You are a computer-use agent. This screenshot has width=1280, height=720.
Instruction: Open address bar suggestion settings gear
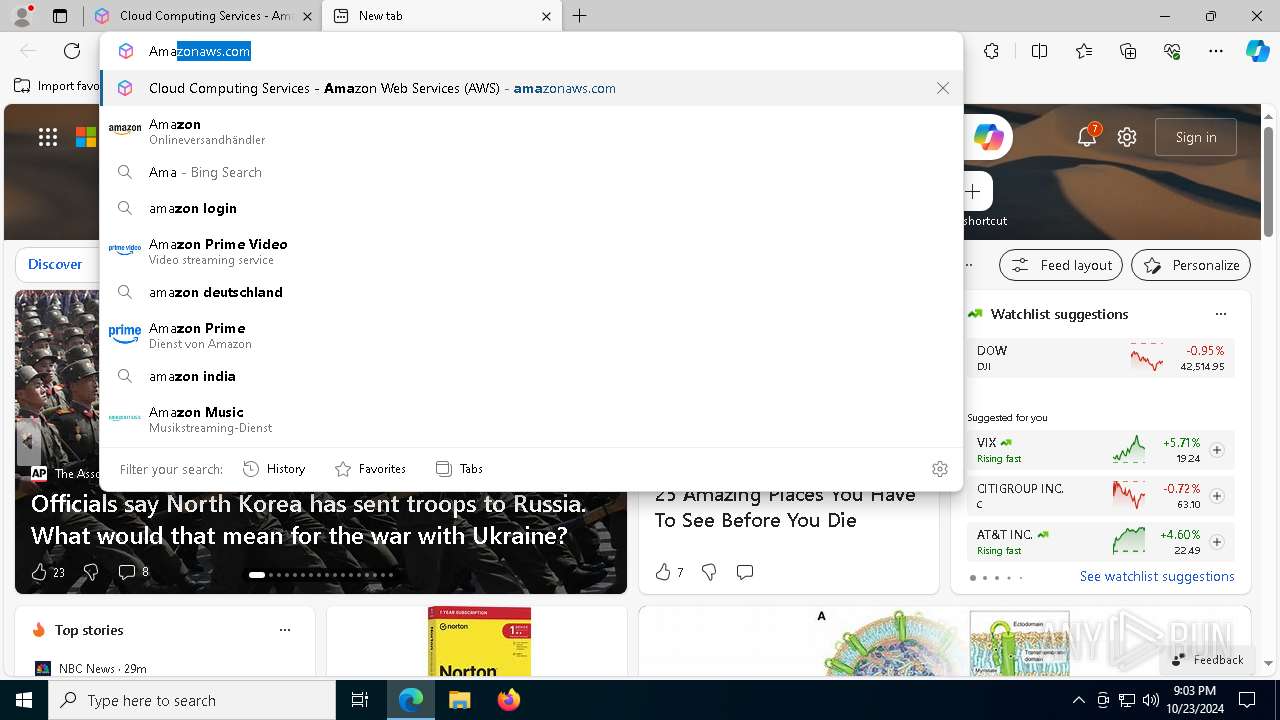point(940,469)
